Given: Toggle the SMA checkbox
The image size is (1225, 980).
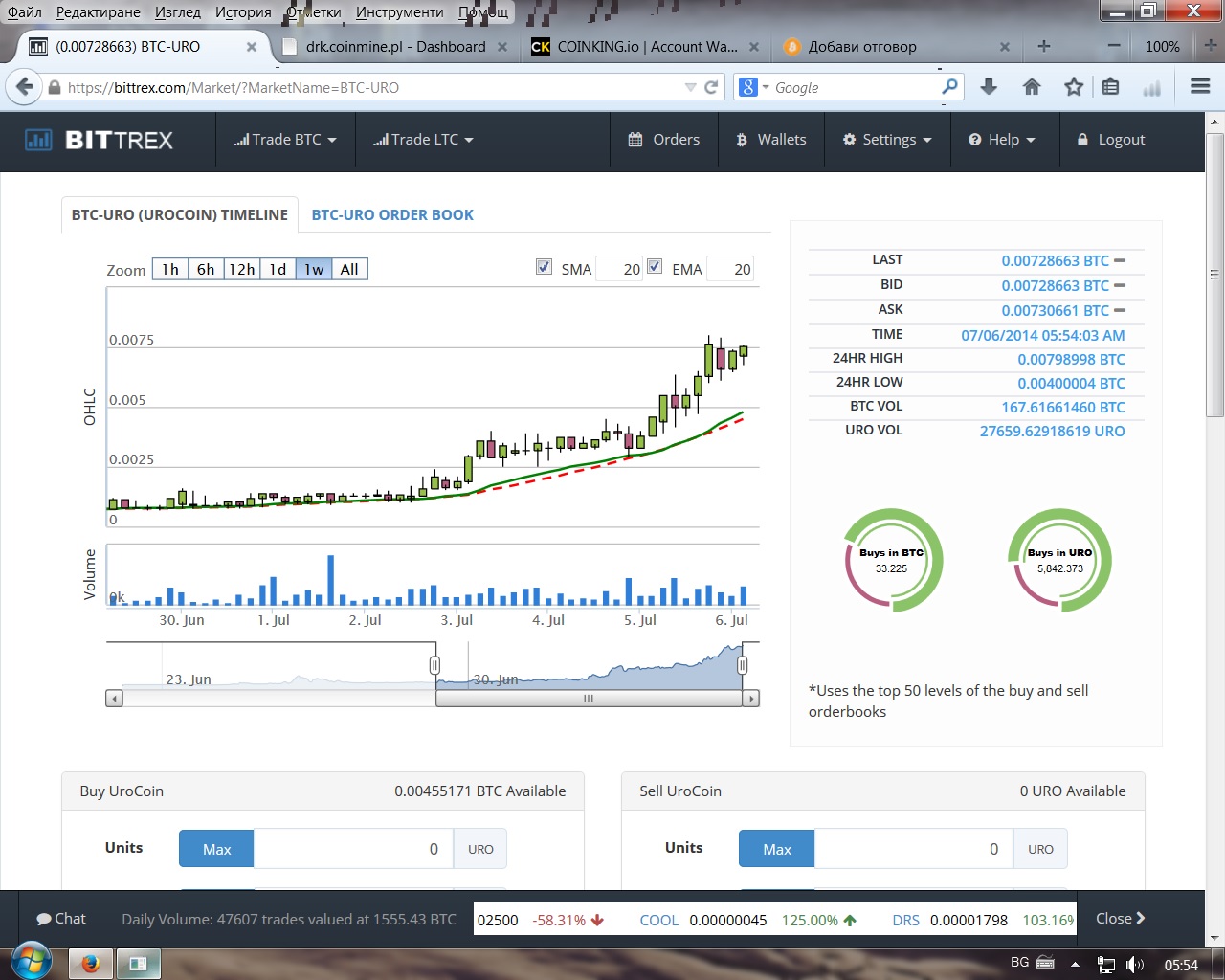Looking at the screenshot, I should point(545,267).
